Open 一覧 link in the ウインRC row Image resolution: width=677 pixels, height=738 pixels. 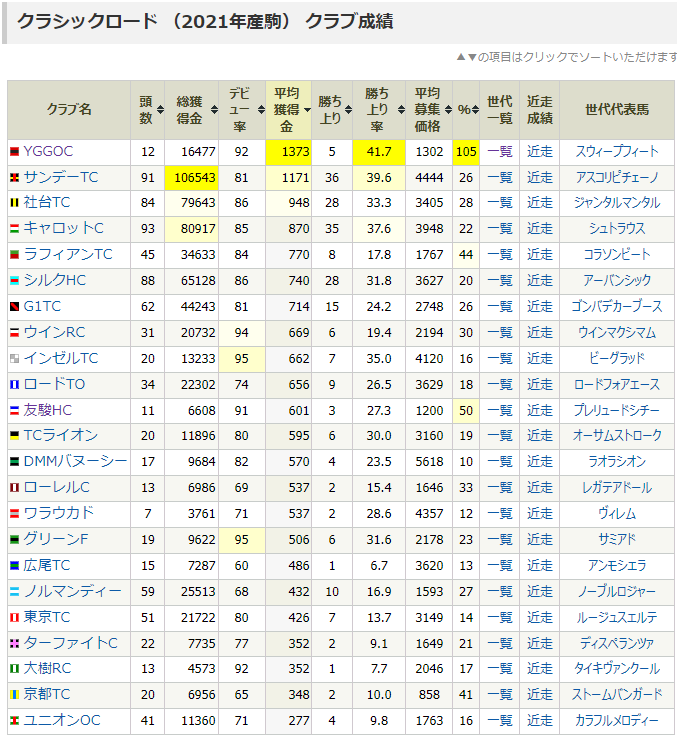click(x=499, y=332)
